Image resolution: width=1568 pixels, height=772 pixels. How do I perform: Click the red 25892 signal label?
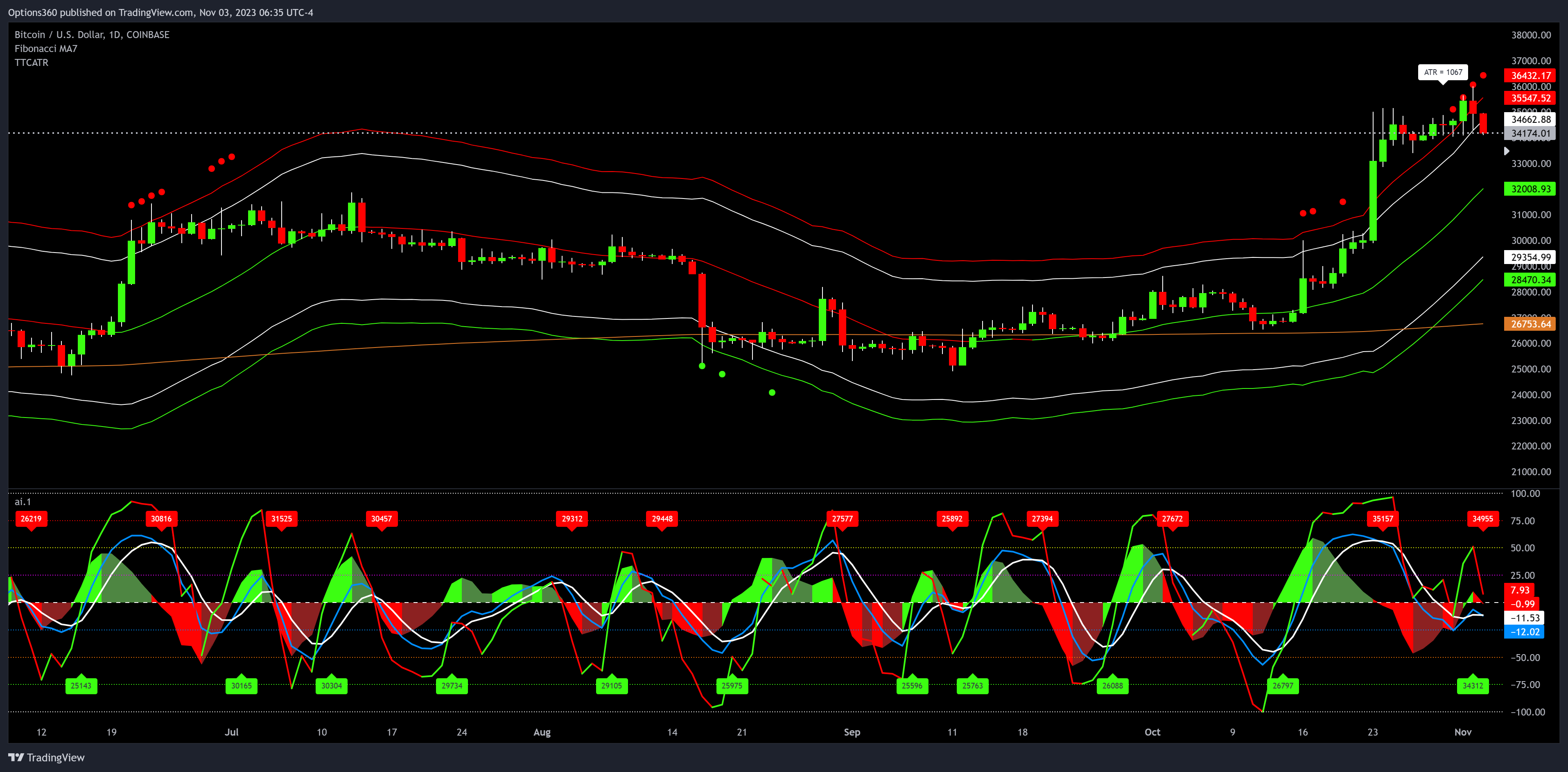click(952, 519)
